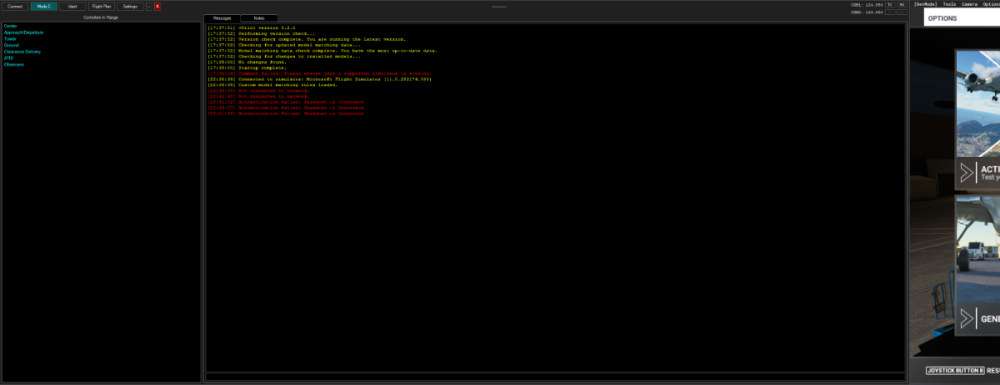
Task: Open vPilot Settings
Action: (130, 6)
